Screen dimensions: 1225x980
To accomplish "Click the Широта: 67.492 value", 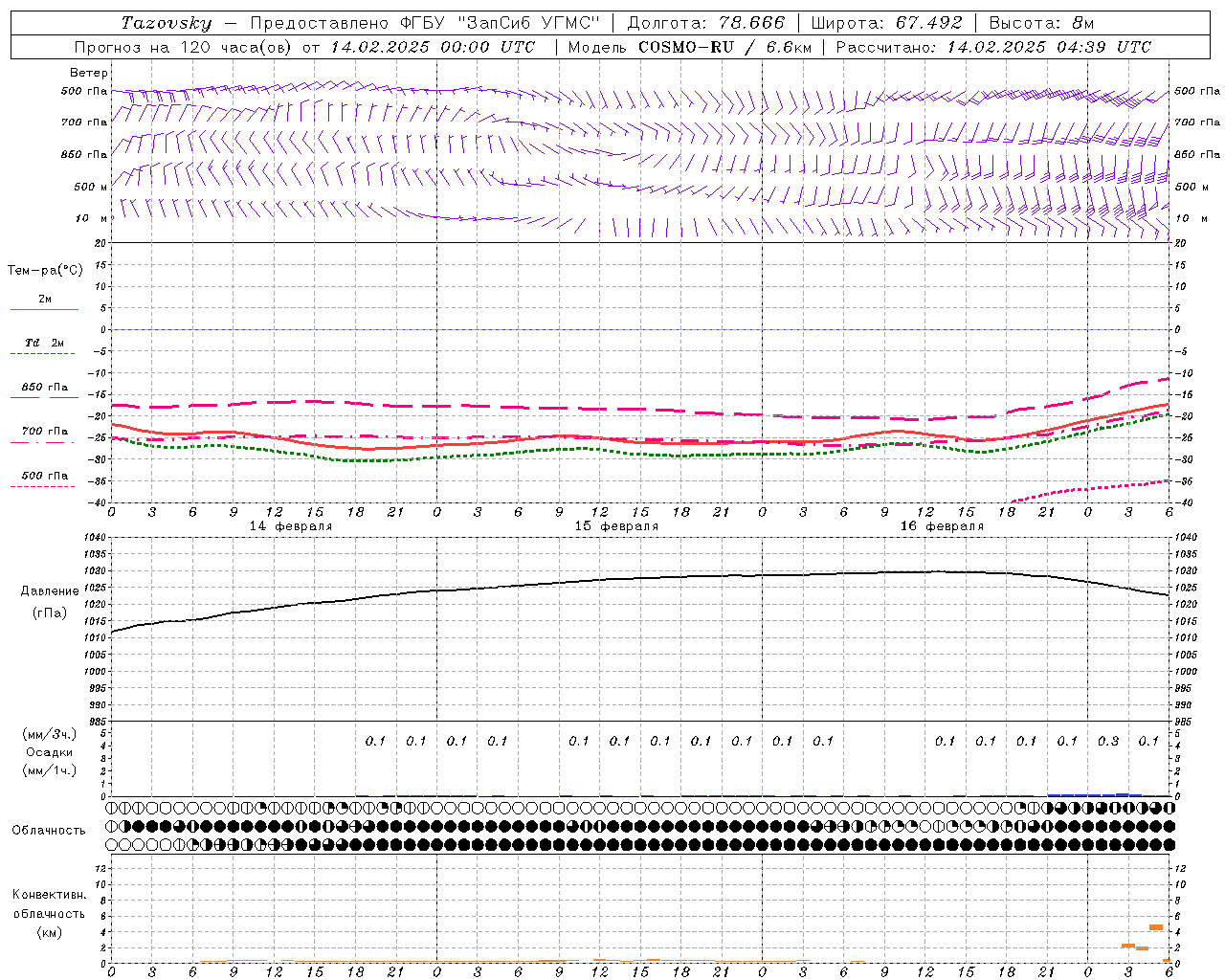I will (x=888, y=23).
